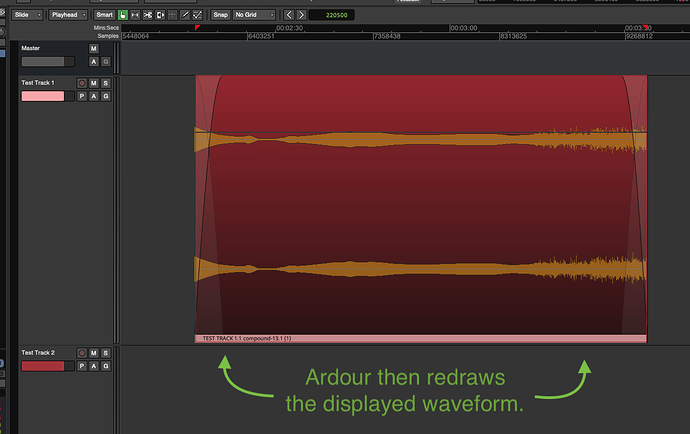Expand the No Grid dropdown
The width and height of the screenshot is (690, 434).
click(254, 16)
